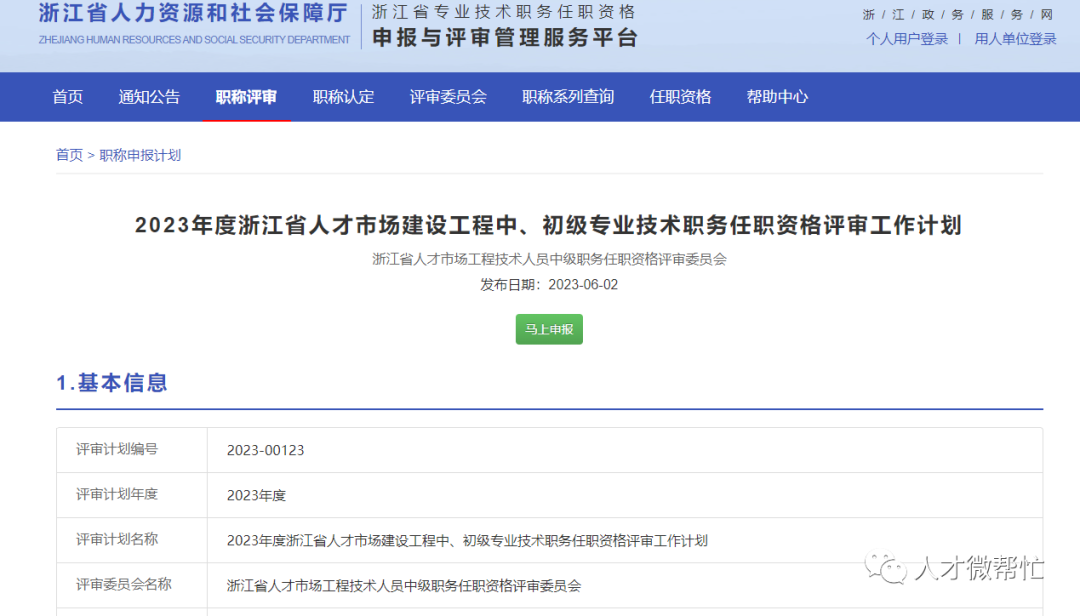Open the 通知公告 announcements menu
Screen dimensions: 1080x616
click(x=149, y=96)
